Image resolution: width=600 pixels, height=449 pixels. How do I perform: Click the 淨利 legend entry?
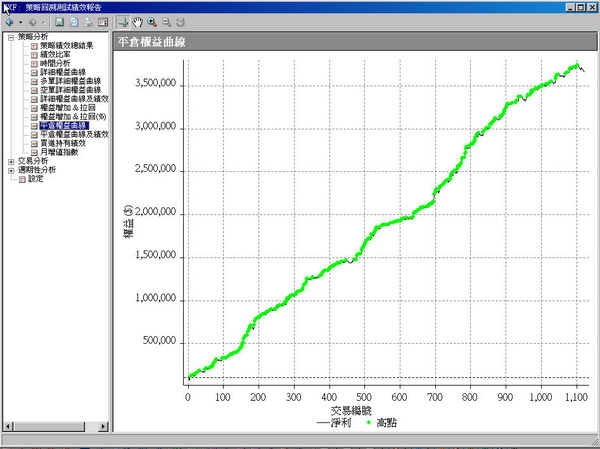click(334, 423)
